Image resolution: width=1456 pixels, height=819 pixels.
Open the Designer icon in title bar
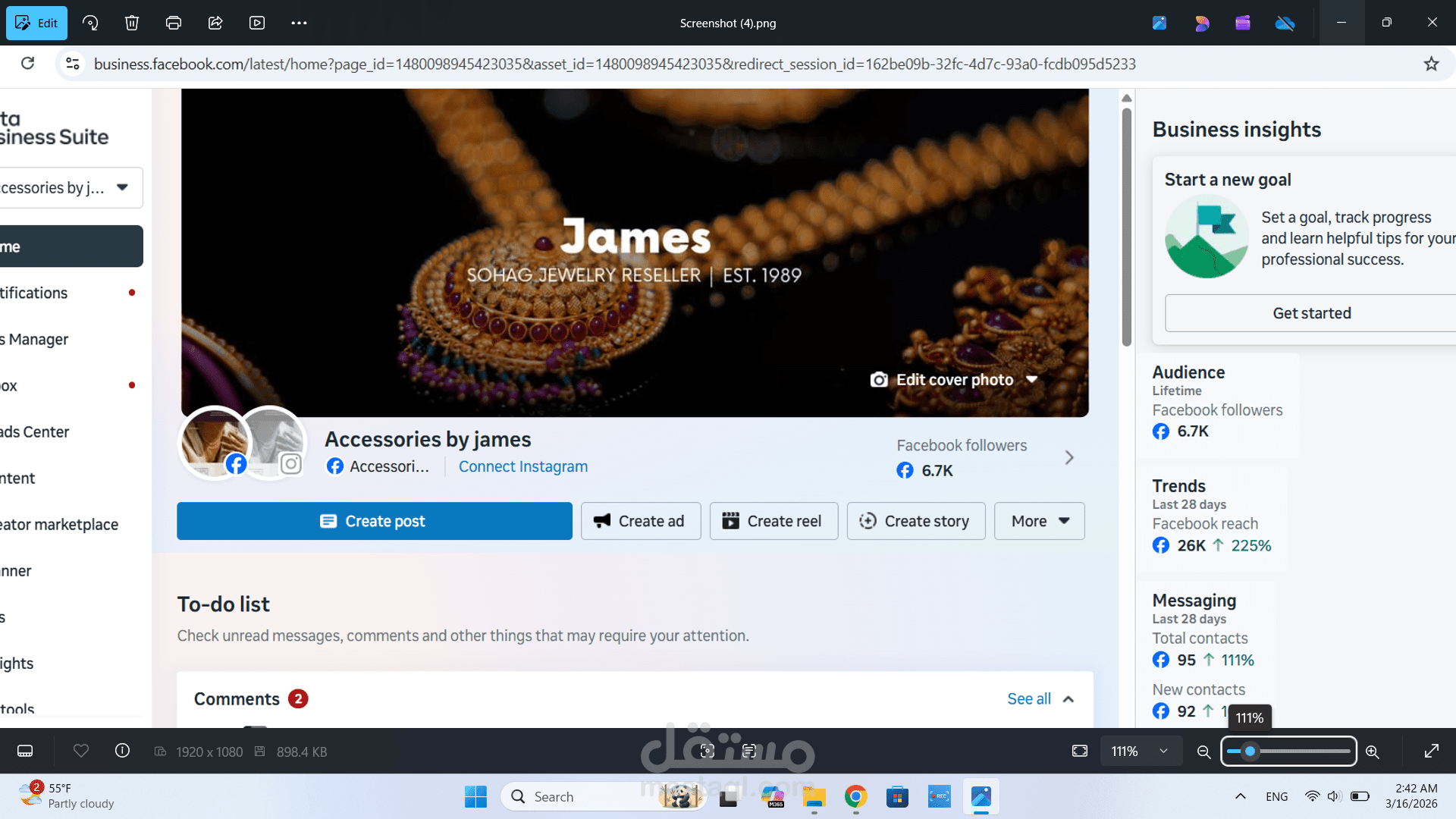tap(1202, 23)
